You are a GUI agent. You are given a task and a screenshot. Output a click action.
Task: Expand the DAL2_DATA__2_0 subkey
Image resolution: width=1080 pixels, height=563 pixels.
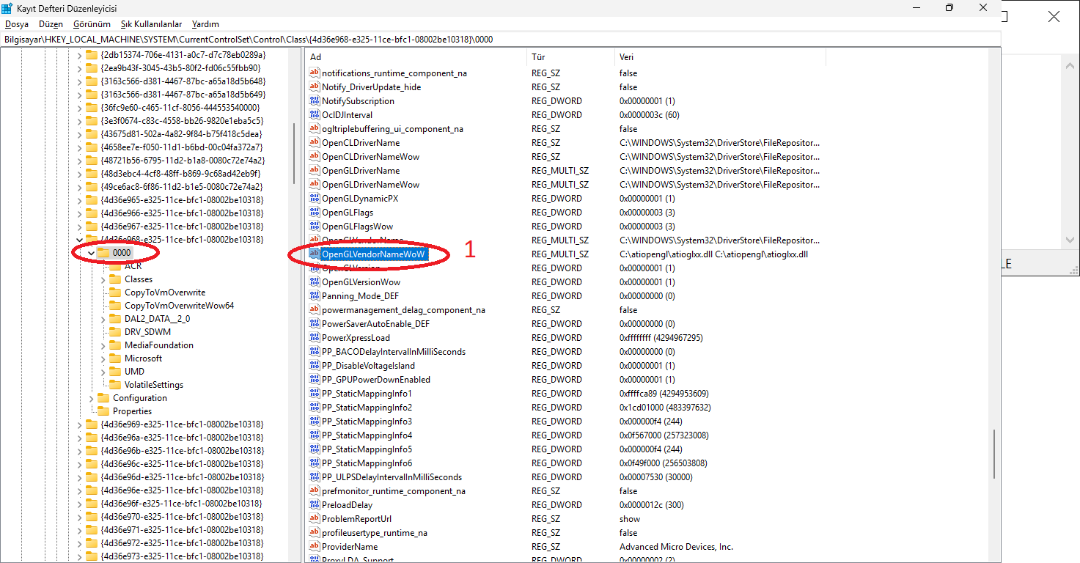pos(103,319)
